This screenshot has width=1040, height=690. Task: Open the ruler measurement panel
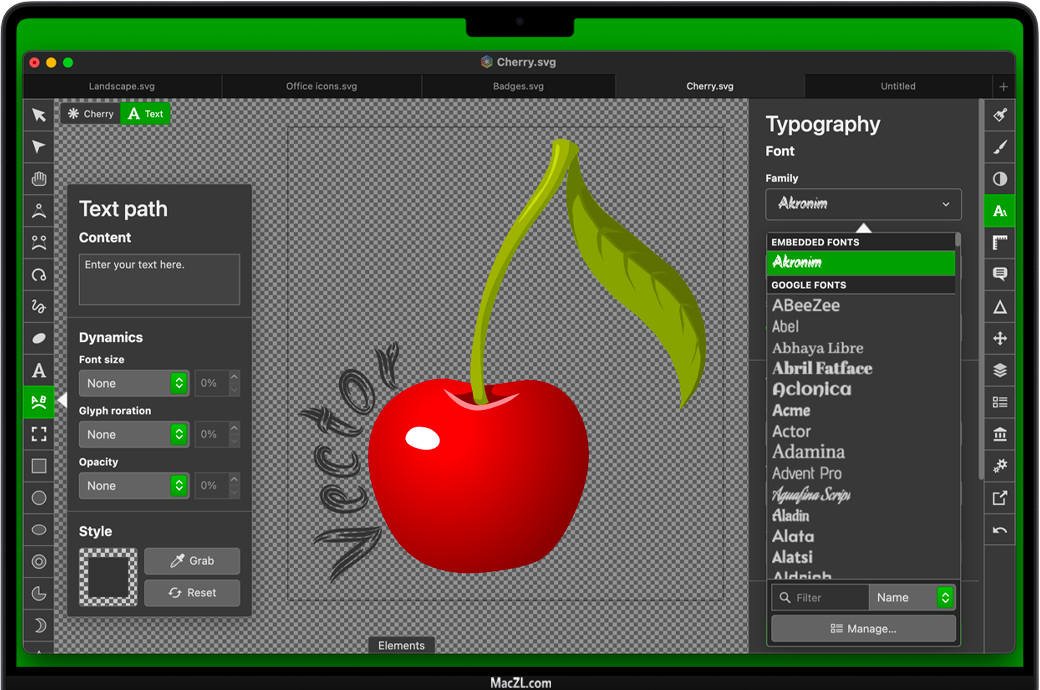pos(999,243)
